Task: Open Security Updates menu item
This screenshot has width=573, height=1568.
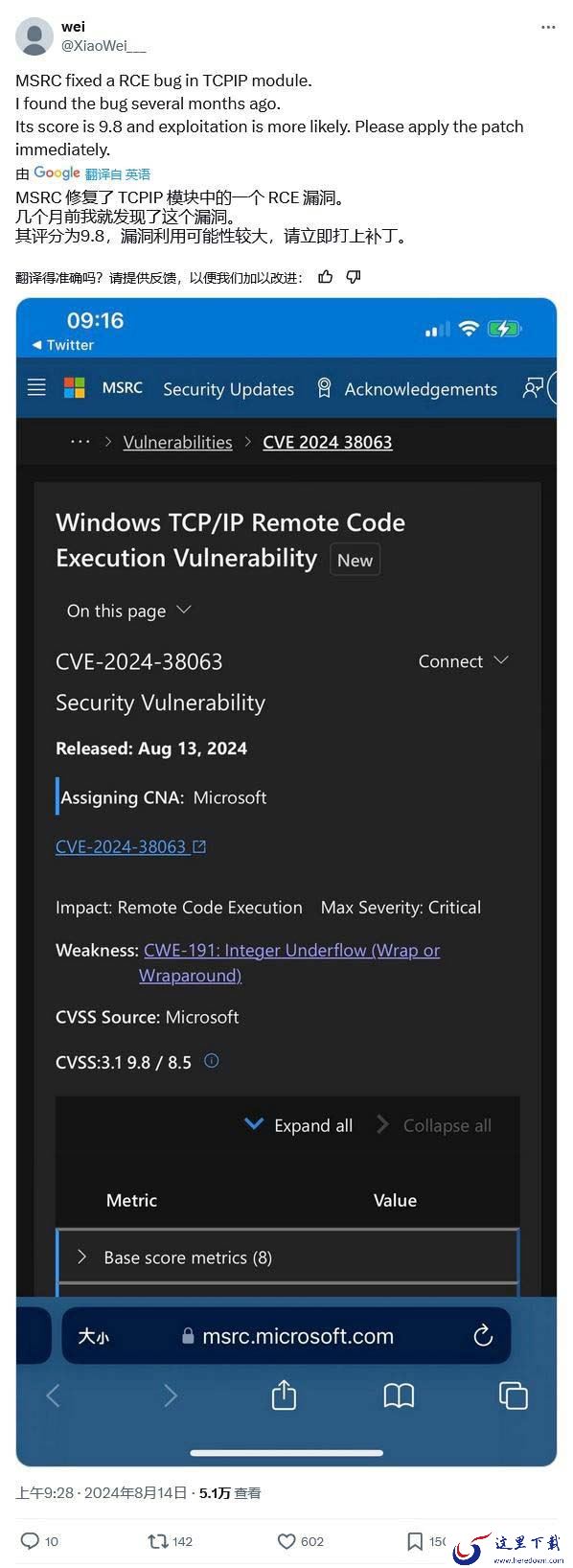Action: (x=228, y=389)
